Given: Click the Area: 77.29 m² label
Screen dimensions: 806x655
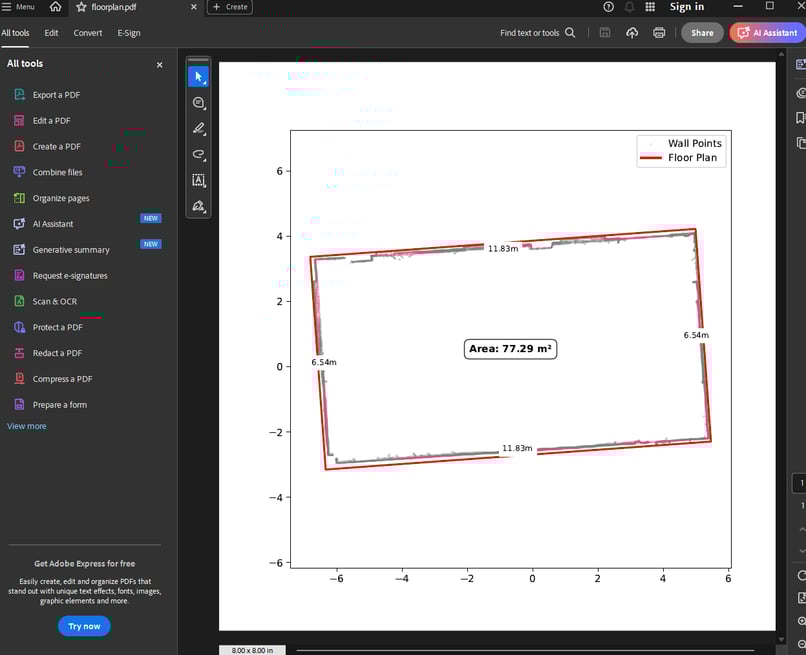Looking at the screenshot, I should click(x=510, y=349).
